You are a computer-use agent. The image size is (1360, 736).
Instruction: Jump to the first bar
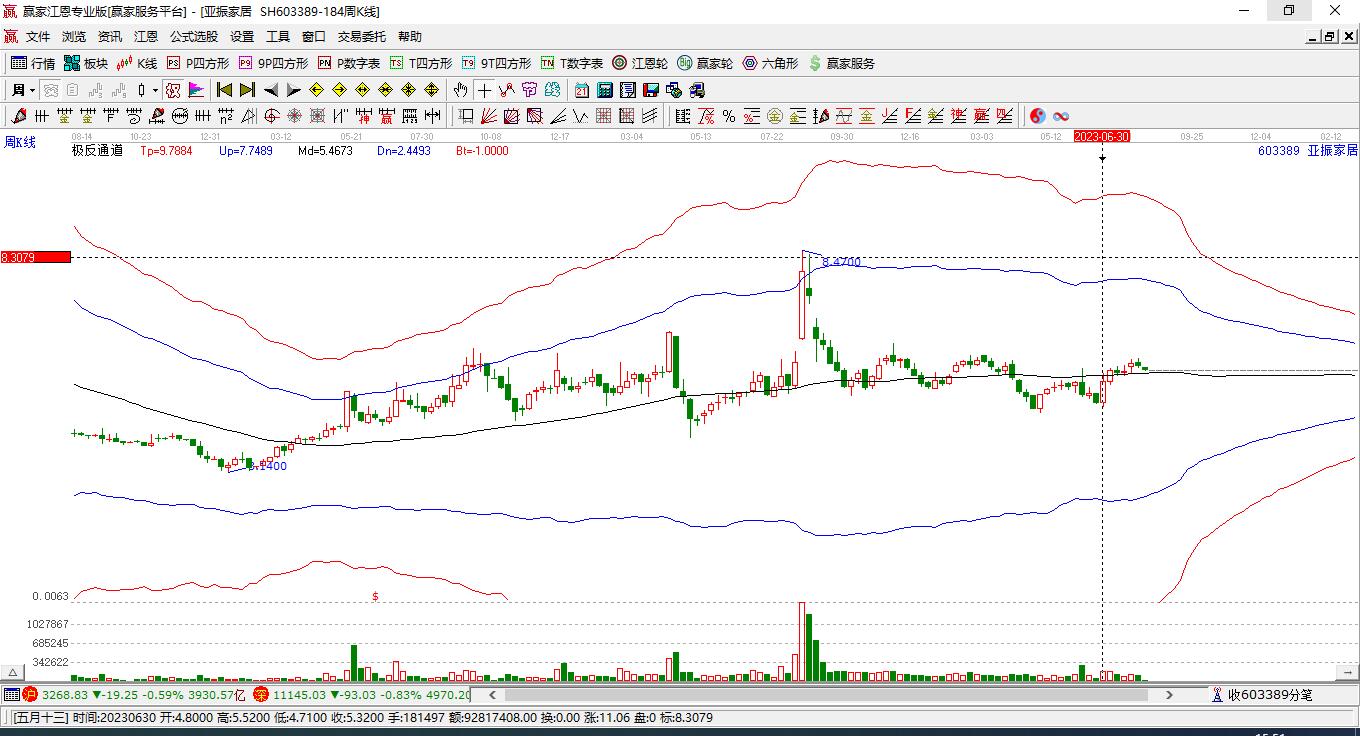pos(225,90)
